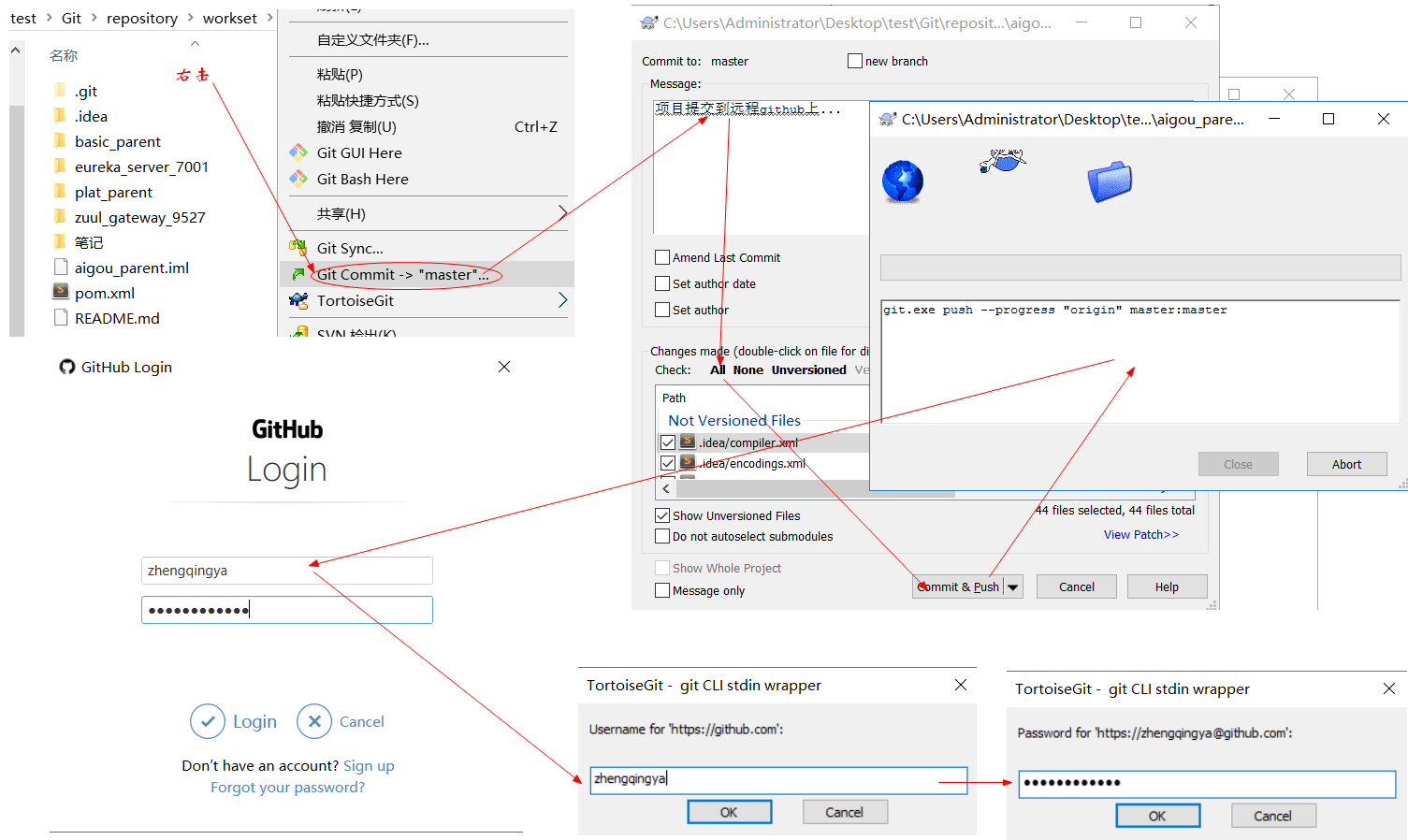Screen dimensions: 1408x840
Task: Open the View Patch>> link
Action: click(1141, 534)
